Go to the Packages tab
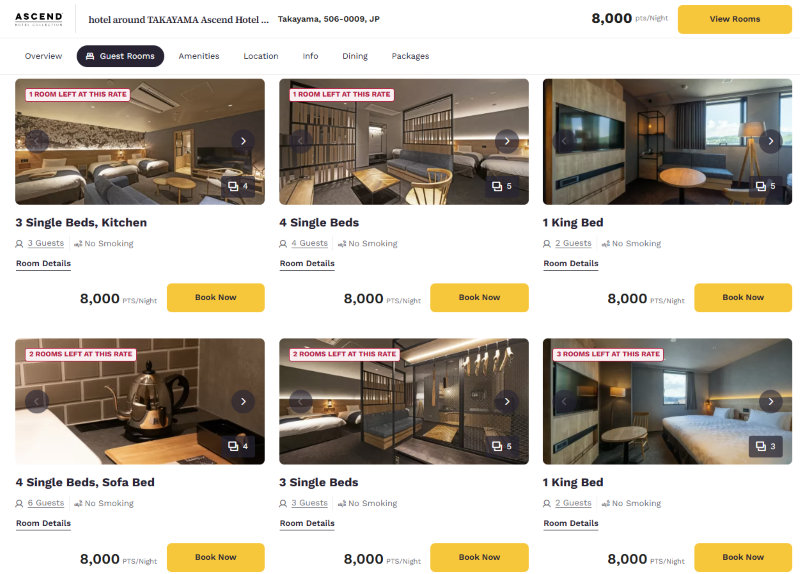Viewport: 800px width, 574px height. tap(410, 56)
